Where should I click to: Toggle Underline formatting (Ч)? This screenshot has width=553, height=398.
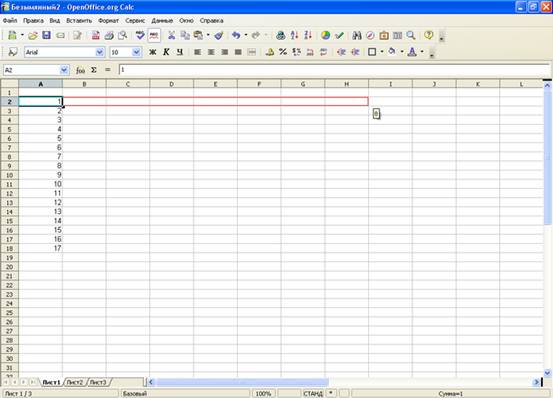point(180,52)
